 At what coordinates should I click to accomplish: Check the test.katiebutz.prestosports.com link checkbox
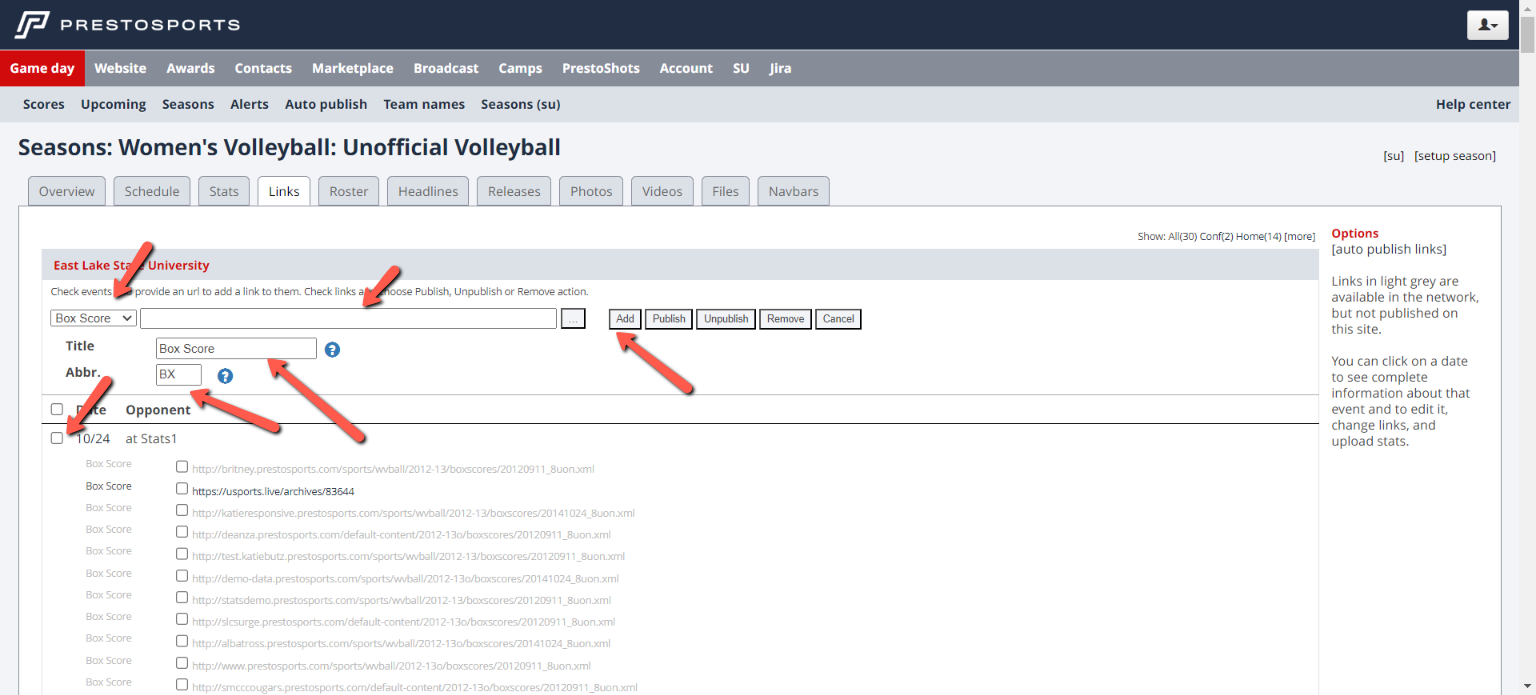point(182,554)
